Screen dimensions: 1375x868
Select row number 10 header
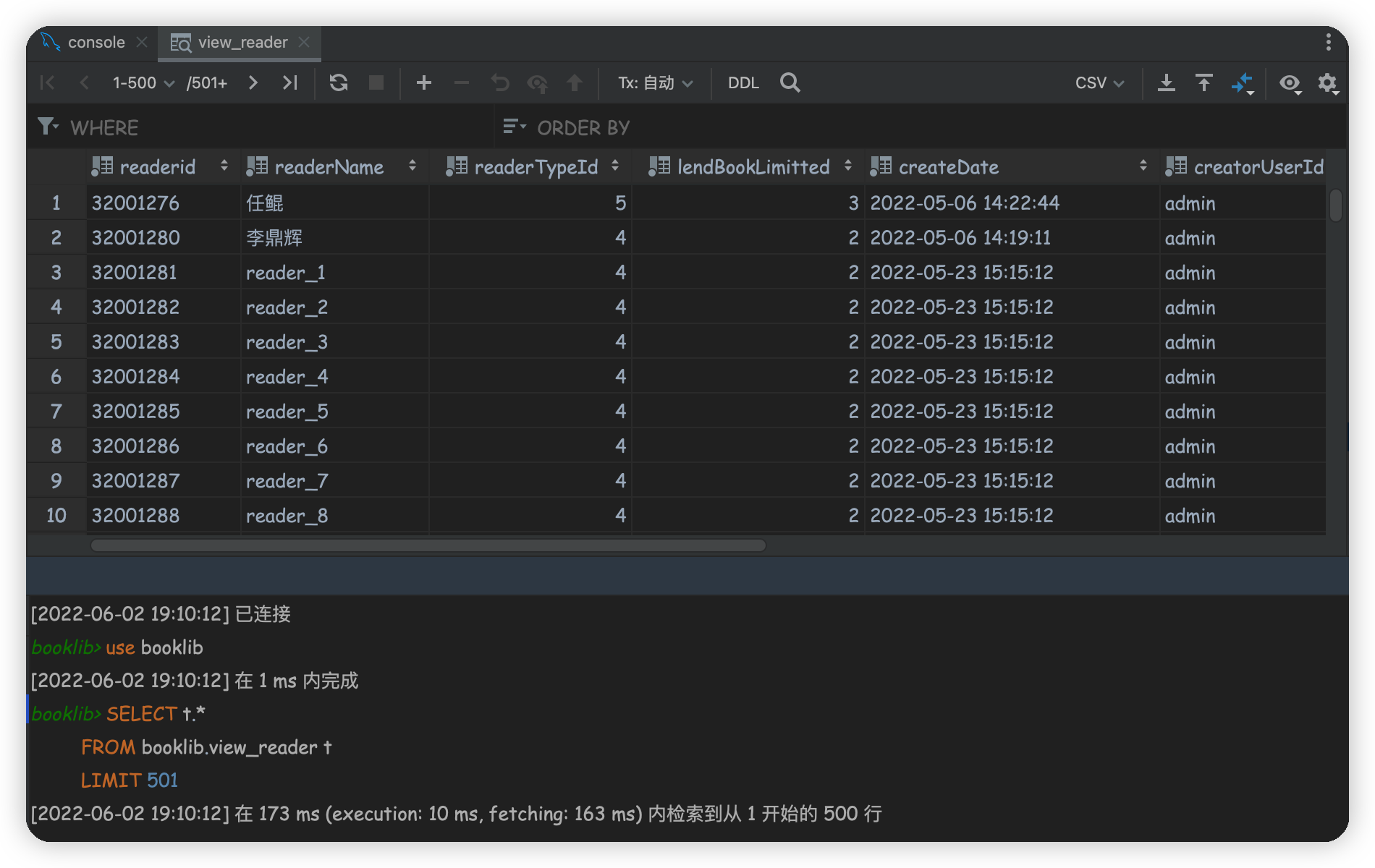click(x=56, y=516)
